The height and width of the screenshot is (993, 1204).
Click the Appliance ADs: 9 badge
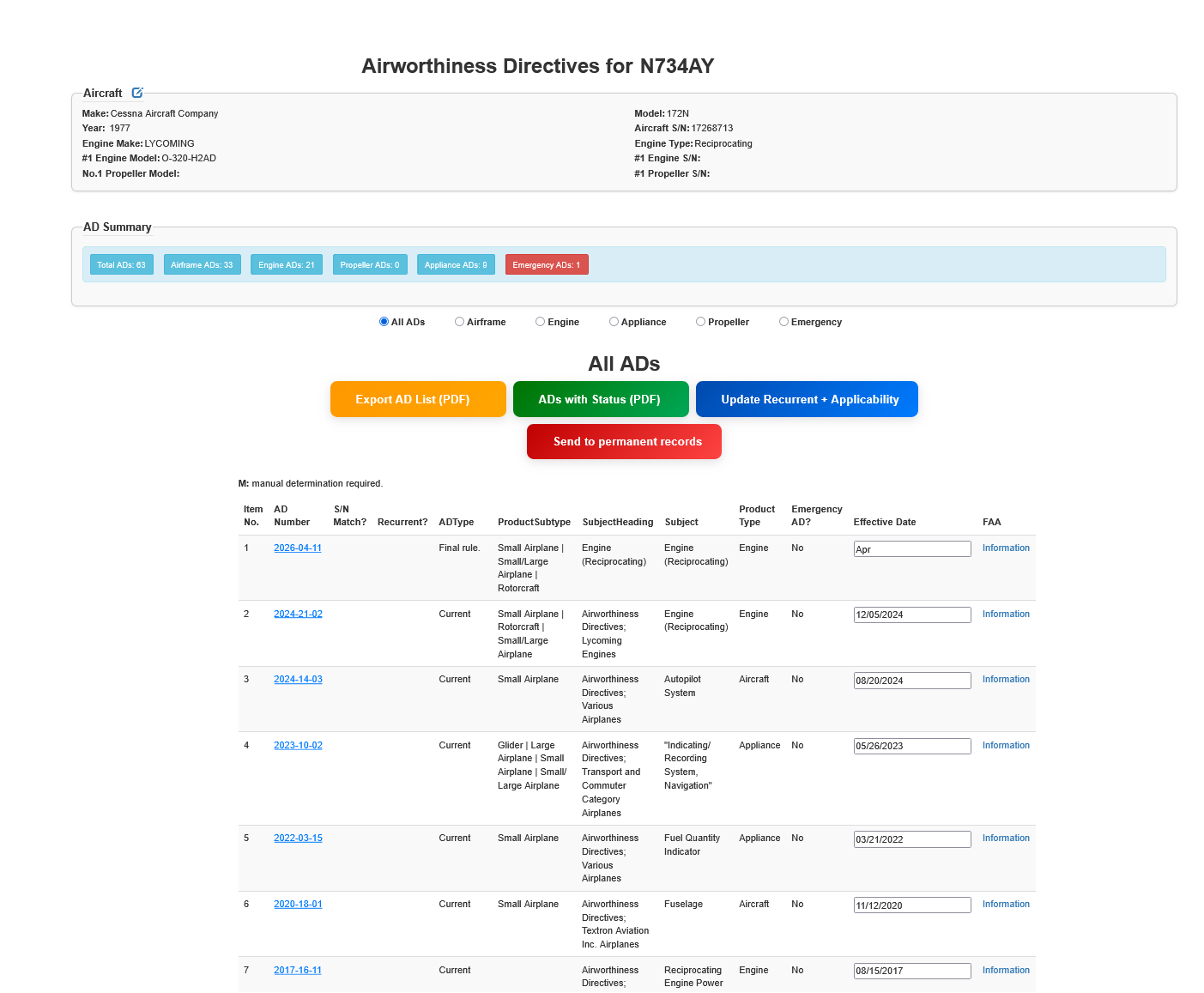tap(456, 264)
